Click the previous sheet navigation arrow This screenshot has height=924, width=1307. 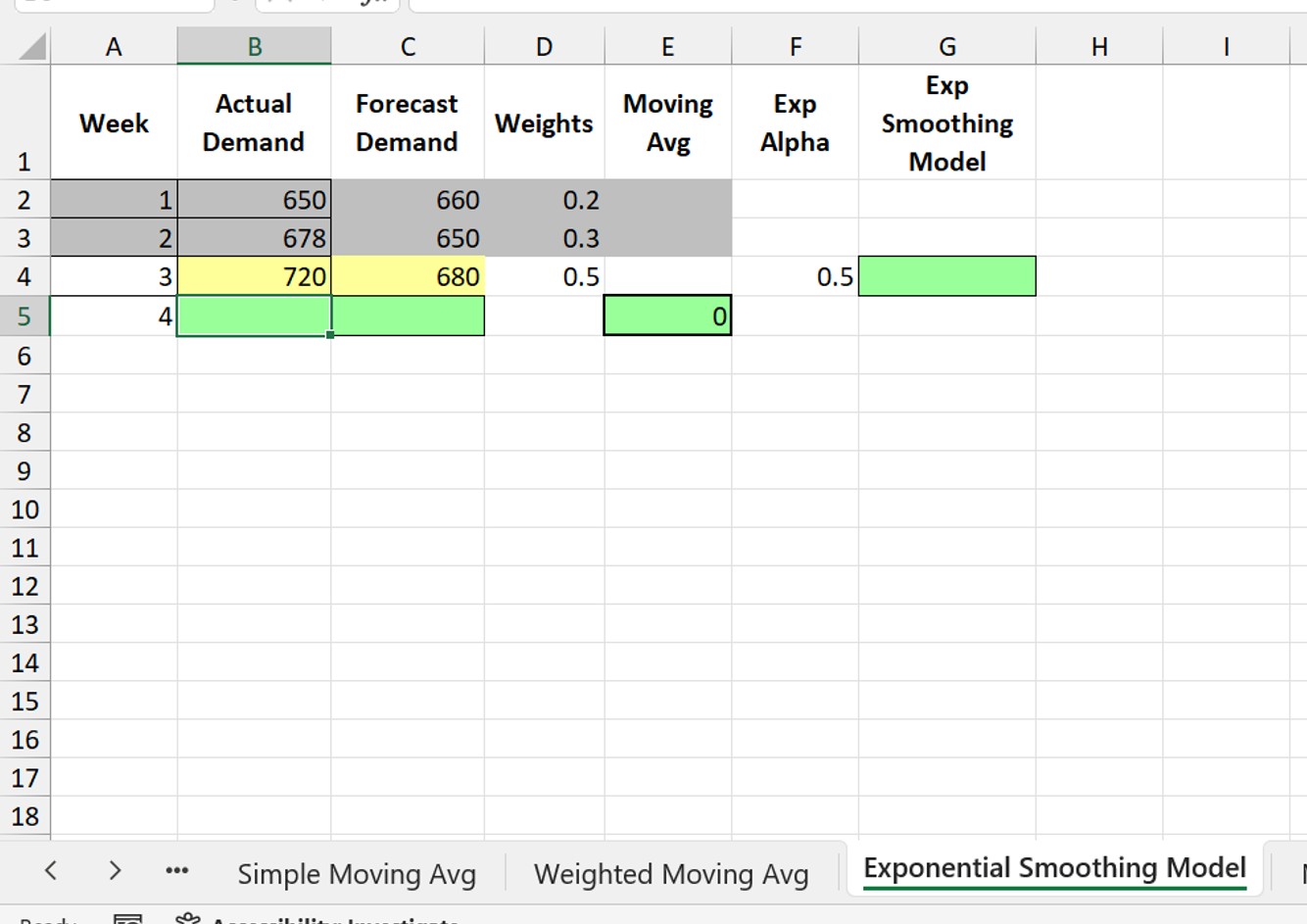50,871
